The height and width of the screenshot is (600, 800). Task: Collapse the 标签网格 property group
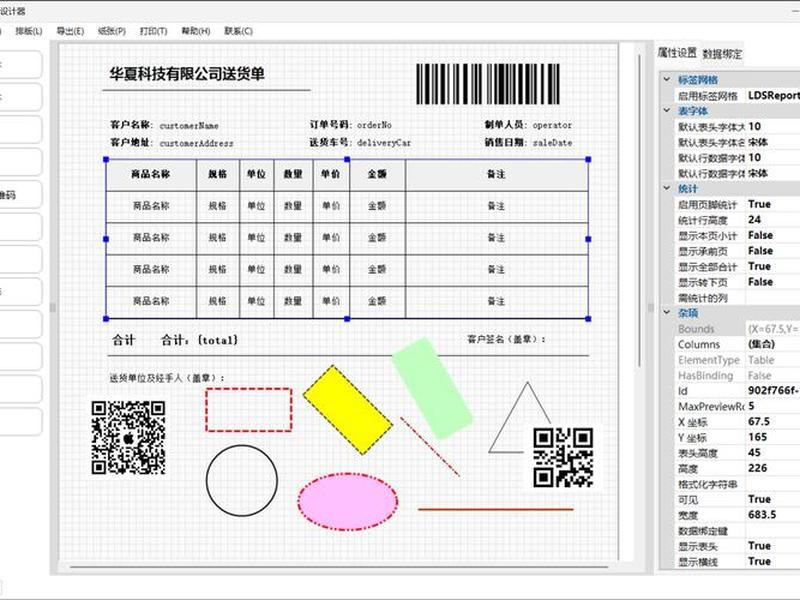tap(666, 79)
